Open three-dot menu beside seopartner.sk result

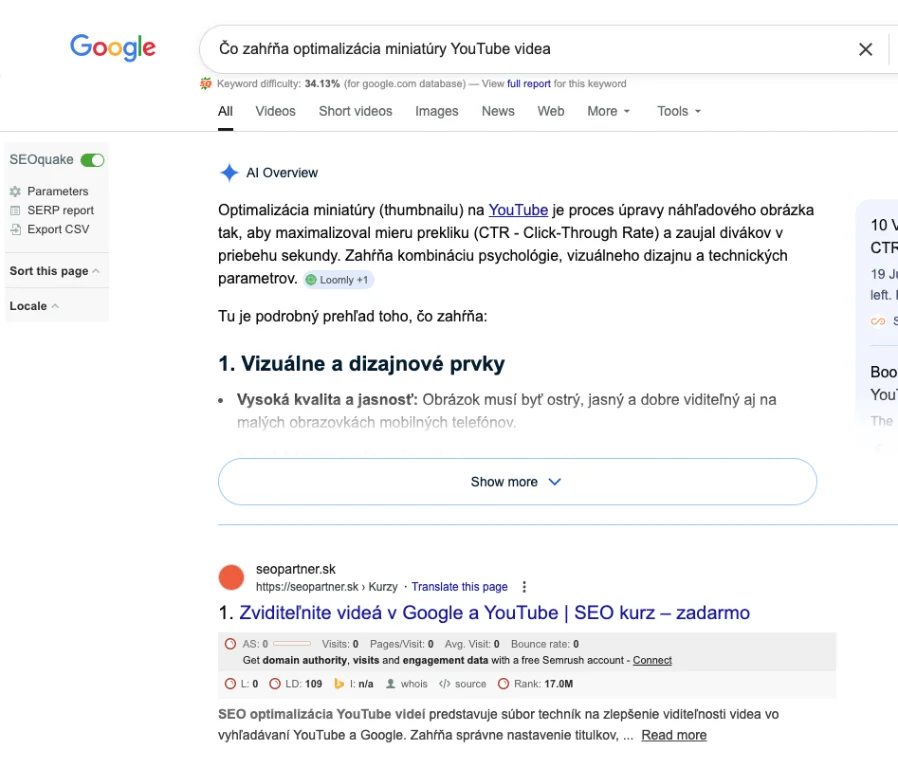pos(524,587)
